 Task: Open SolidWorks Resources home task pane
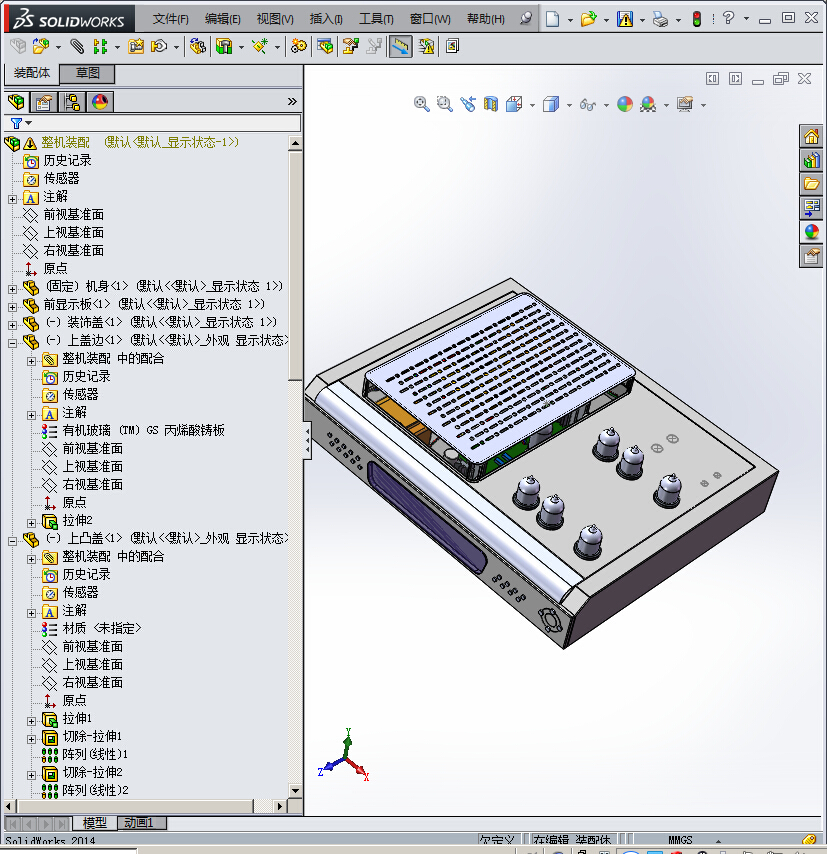811,136
